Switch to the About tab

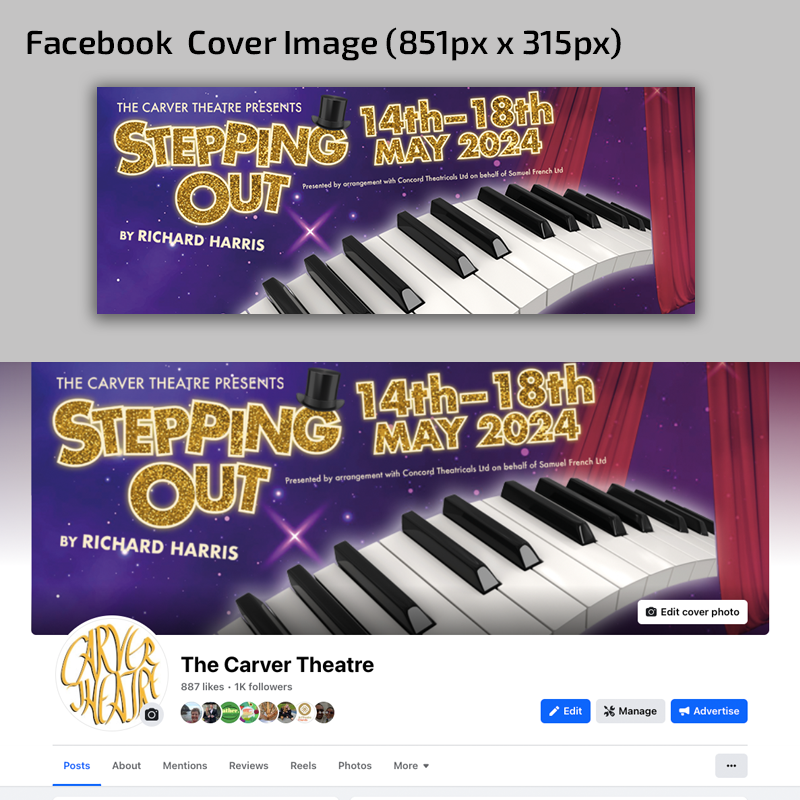pyautogui.click(x=127, y=765)
